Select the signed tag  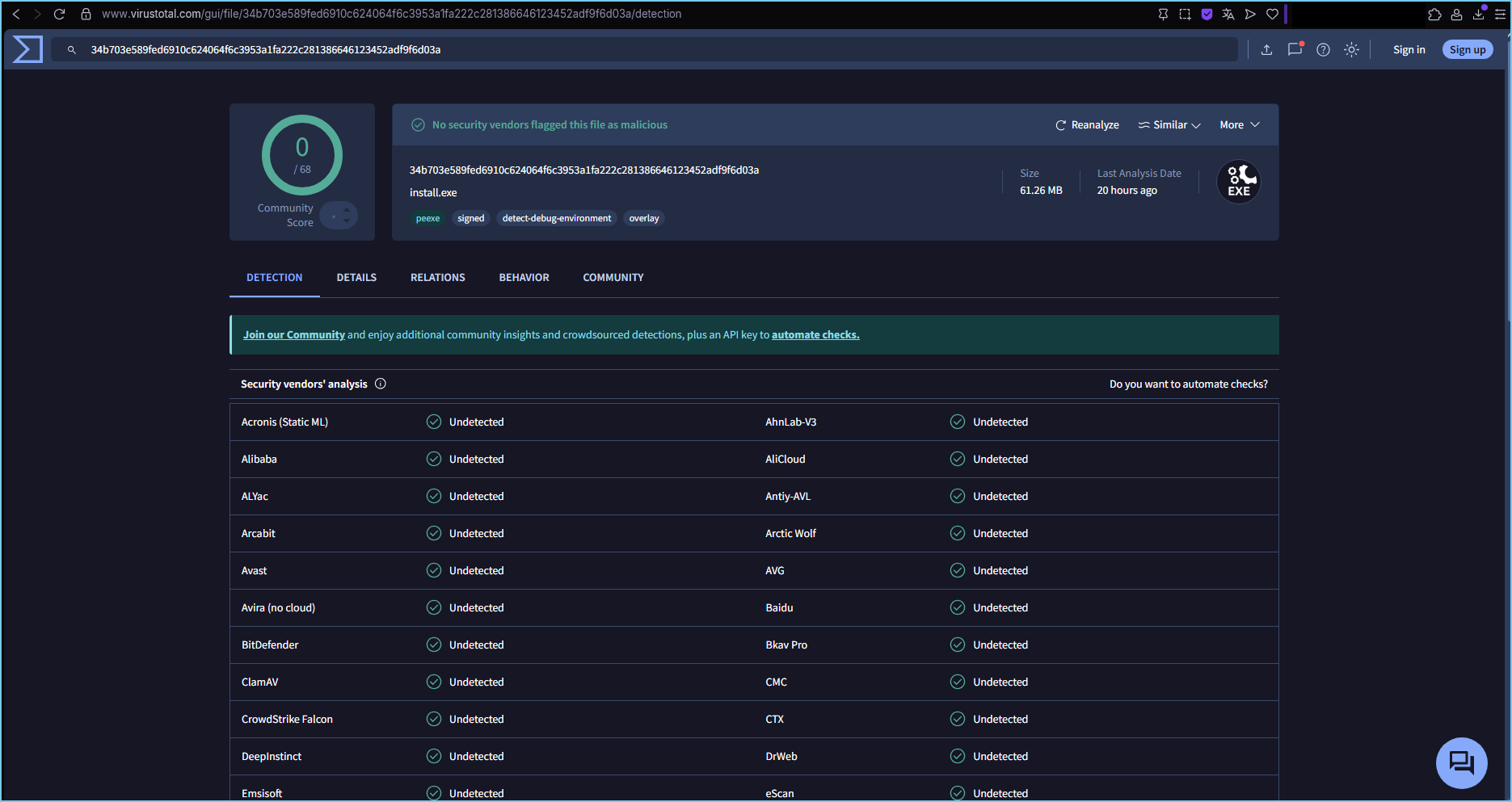pyautogui.click(x=471, y=218)
